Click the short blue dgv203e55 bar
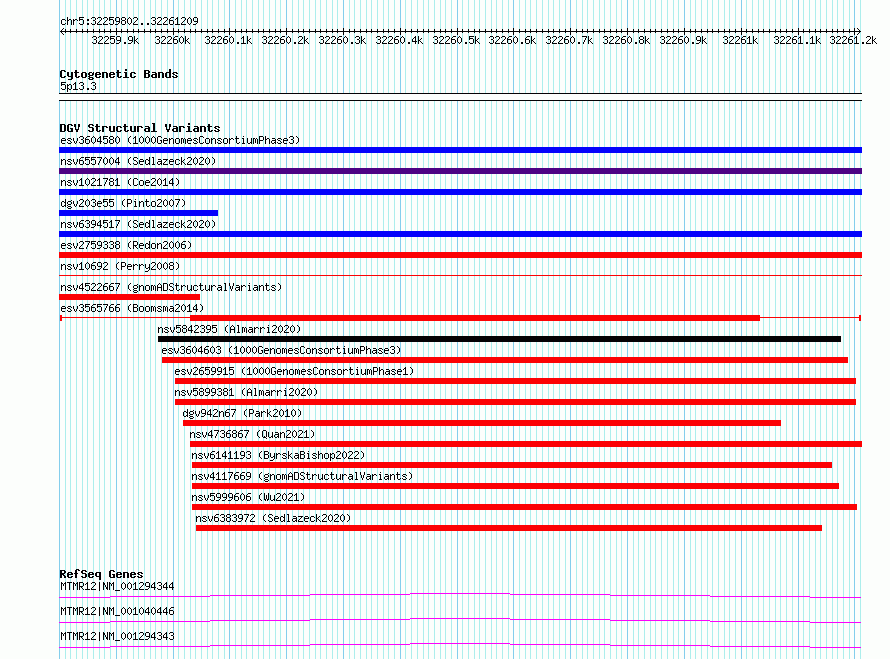 [x=138, y=213]
